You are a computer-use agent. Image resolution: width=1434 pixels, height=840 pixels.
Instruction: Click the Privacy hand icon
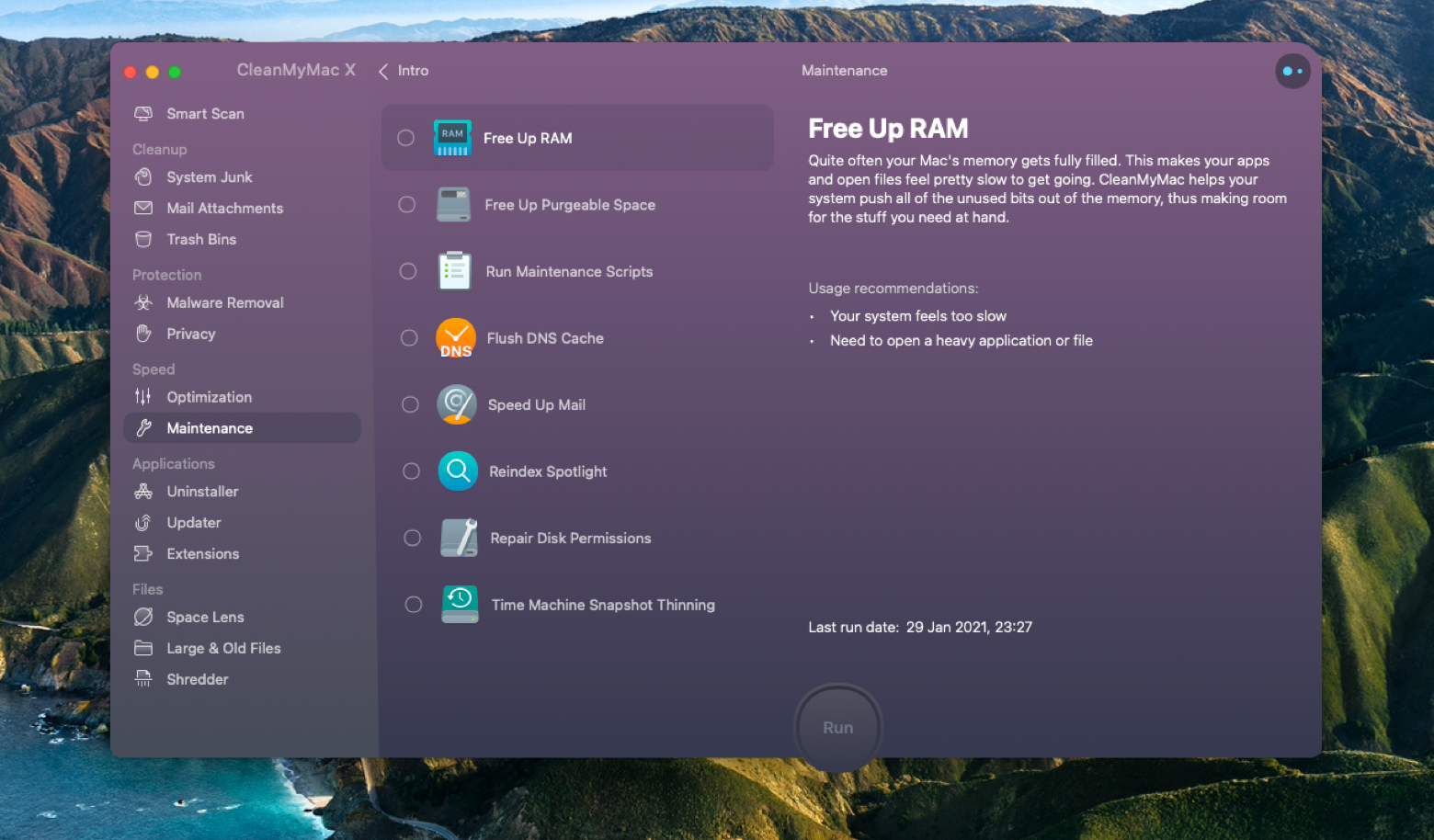click(143, 334)
